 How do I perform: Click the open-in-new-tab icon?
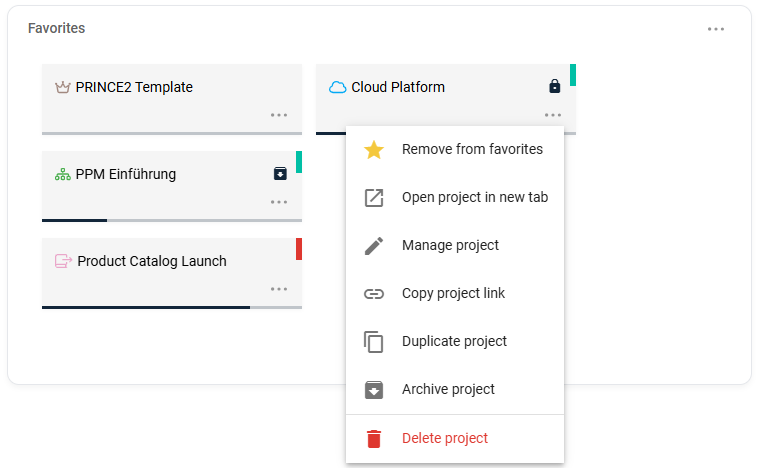(x=374, y=198)
